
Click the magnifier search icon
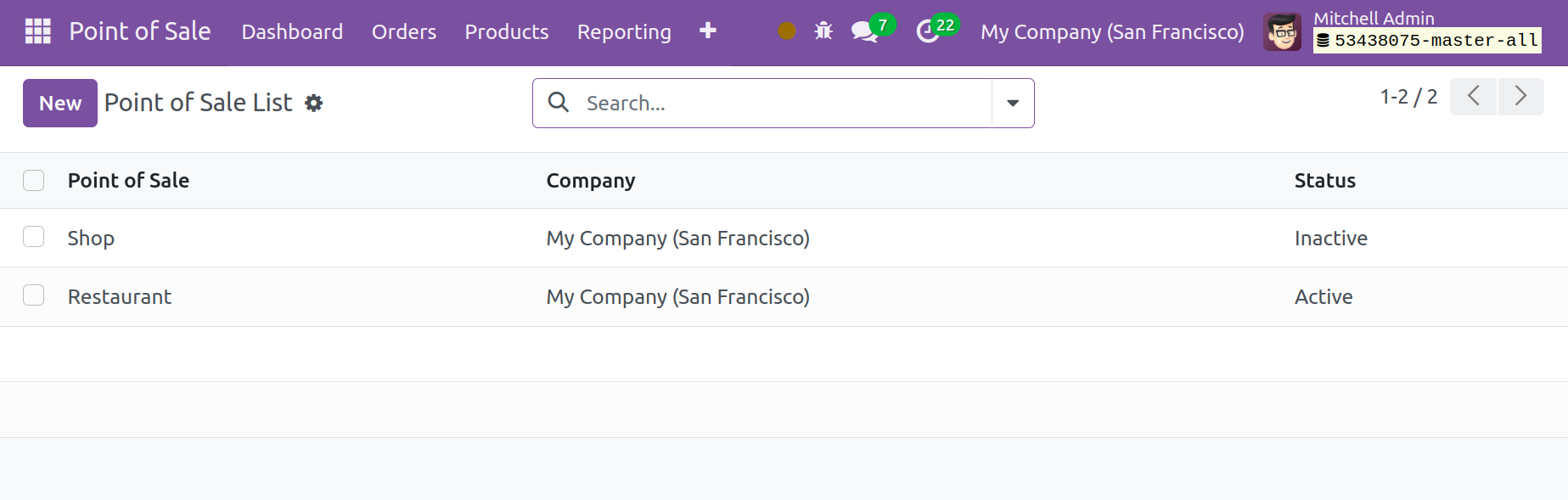point(559,103)
